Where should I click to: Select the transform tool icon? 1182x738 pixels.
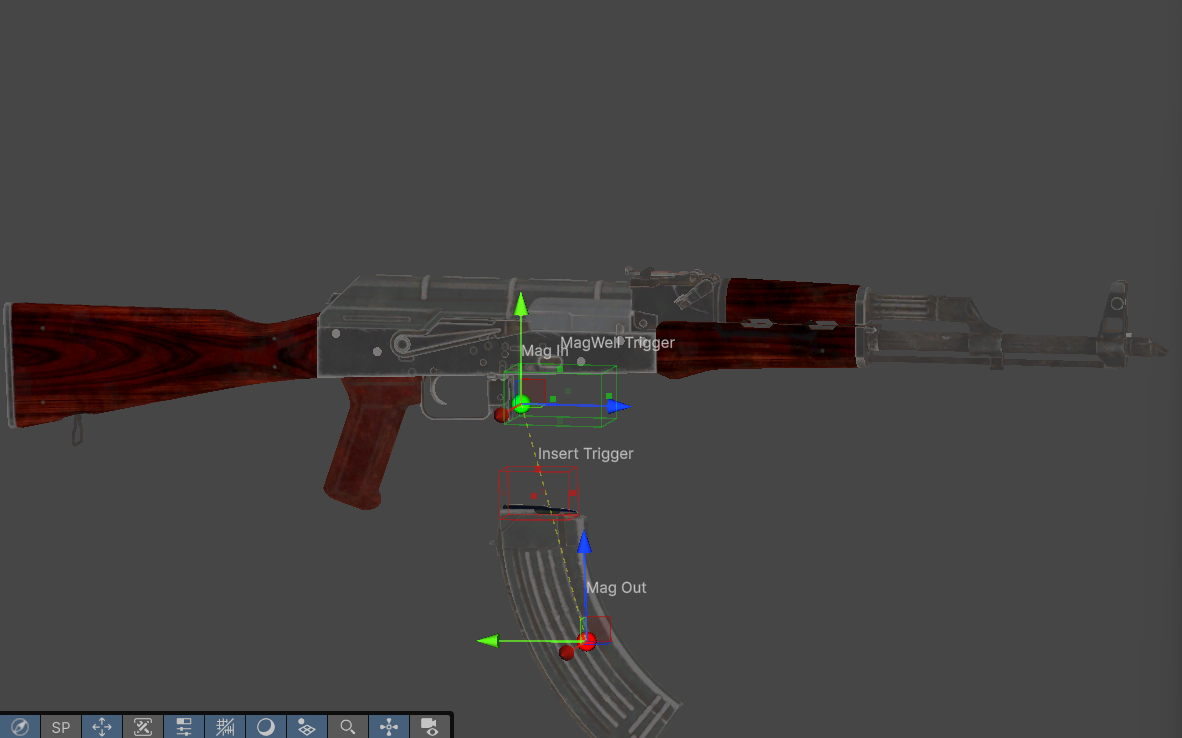pos(143,726)
